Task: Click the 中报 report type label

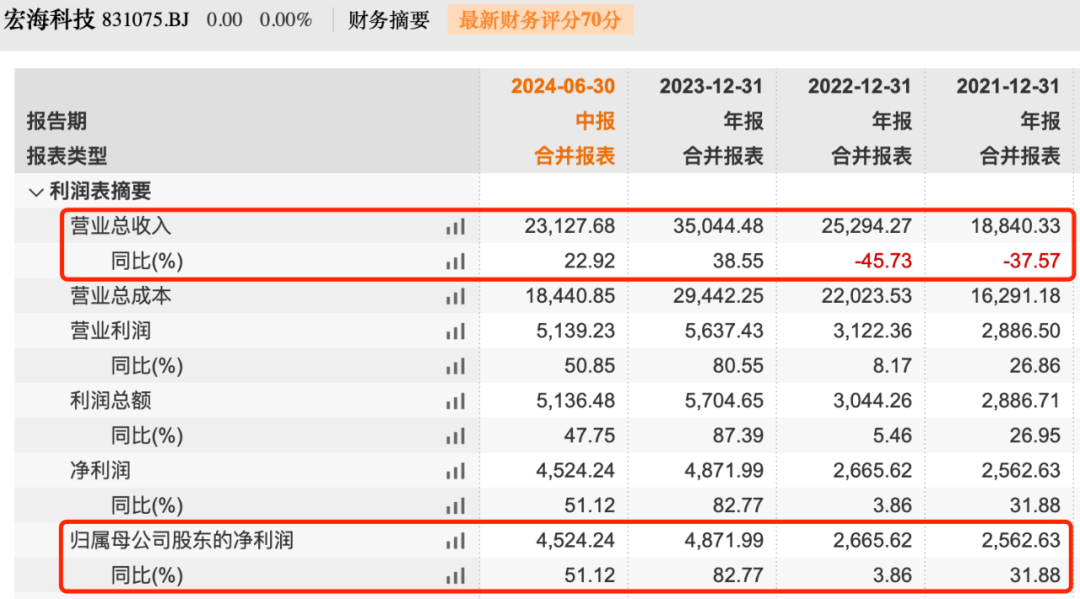Action: [594, 121]
